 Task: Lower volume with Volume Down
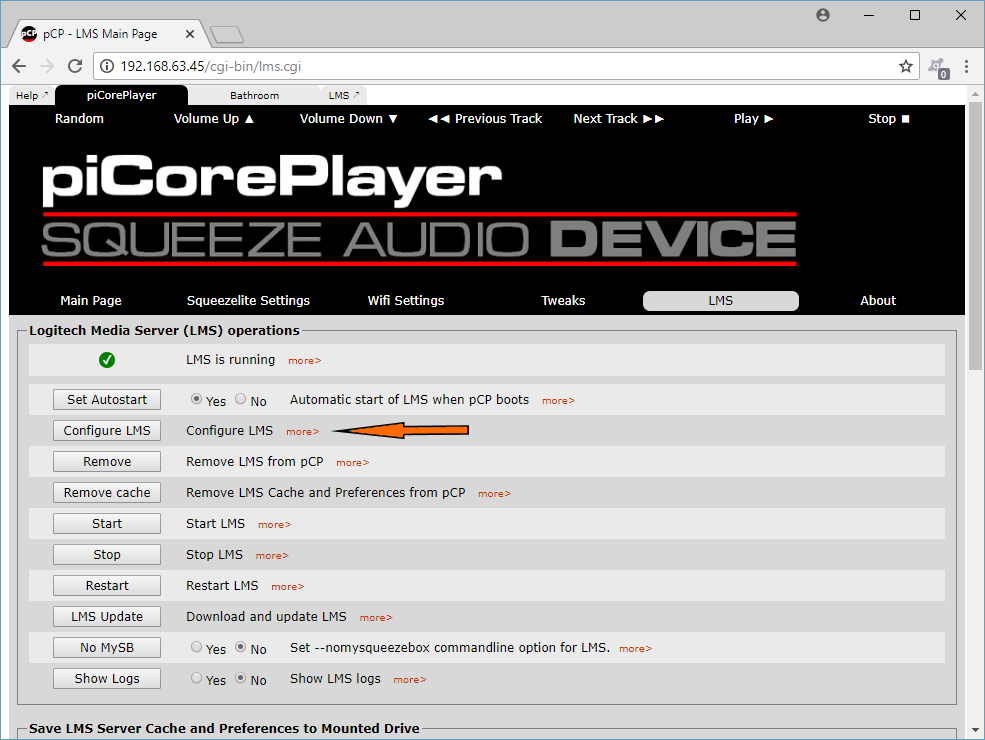point(349,119)
